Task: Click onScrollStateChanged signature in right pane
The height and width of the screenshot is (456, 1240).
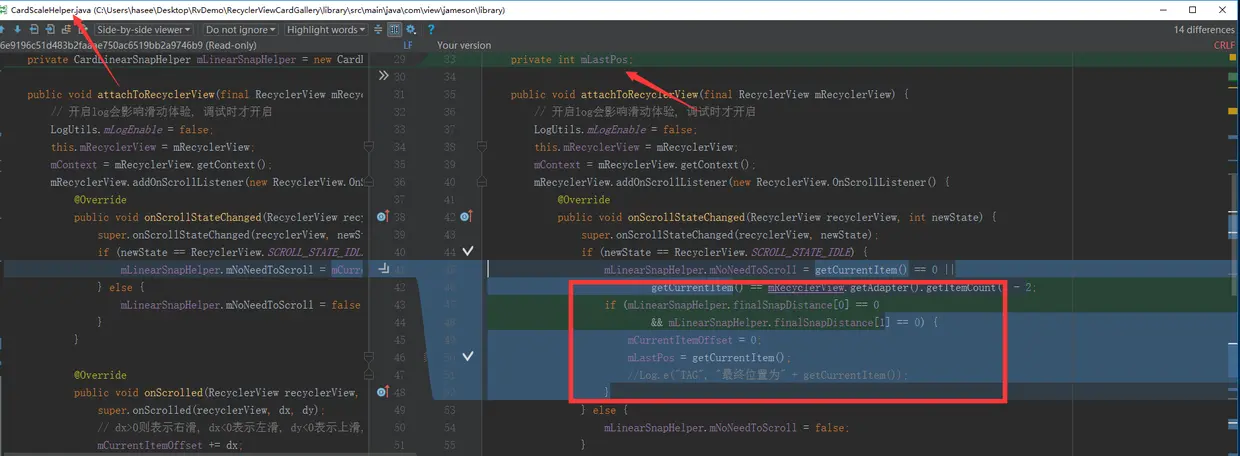Action: pyautogui.click(x=777, y=217)
